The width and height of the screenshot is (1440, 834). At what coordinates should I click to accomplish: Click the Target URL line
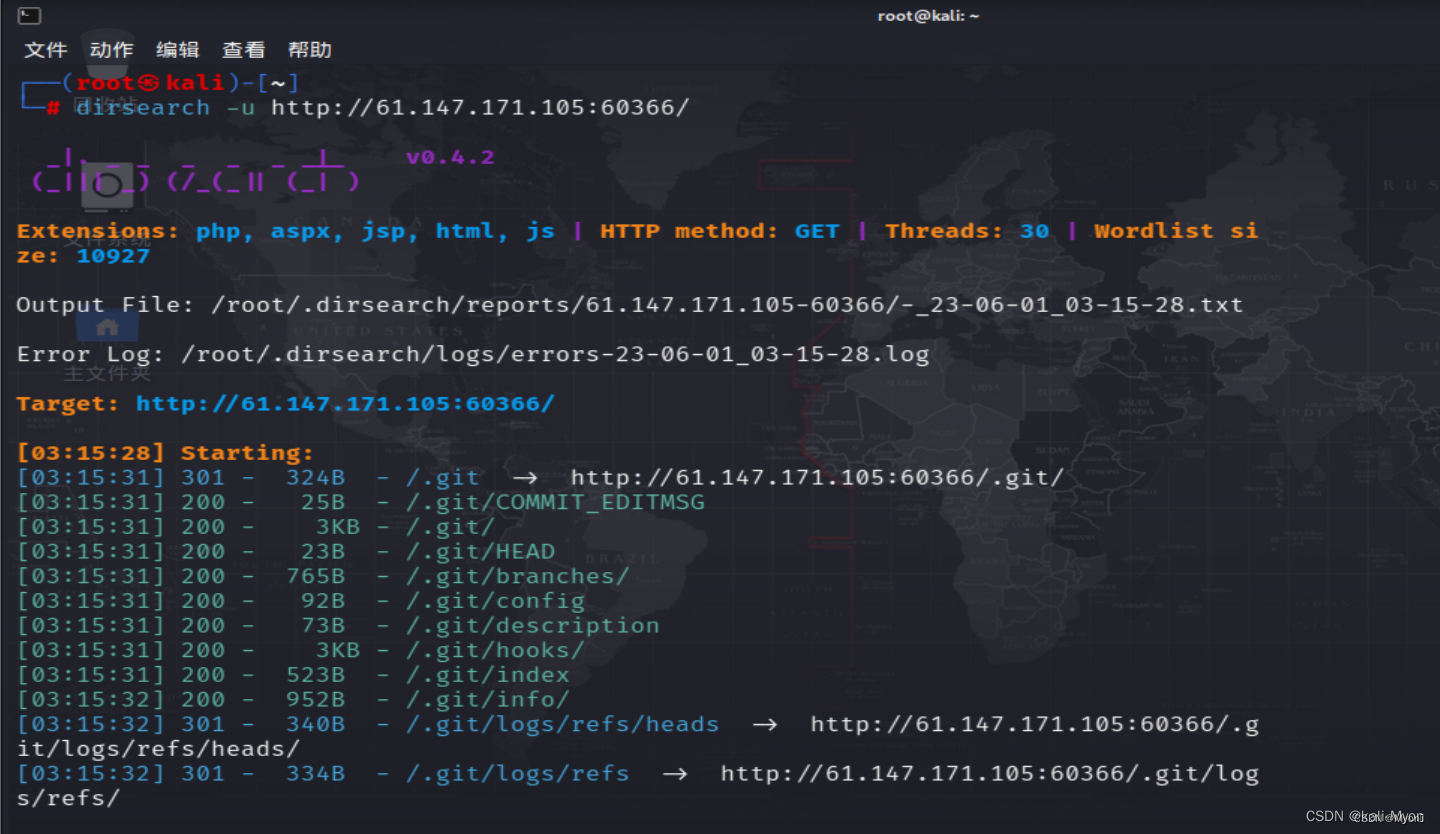(286, 403)
